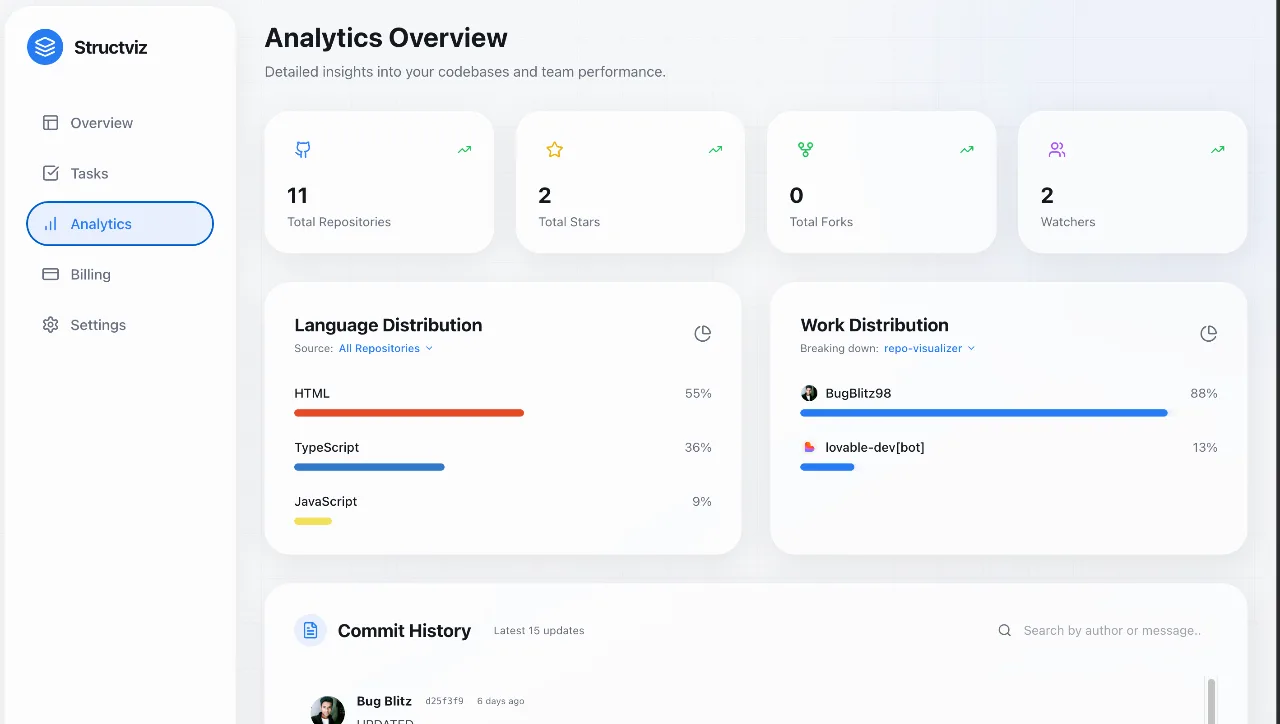Click the Total Stars label

(x=569, y=222)
